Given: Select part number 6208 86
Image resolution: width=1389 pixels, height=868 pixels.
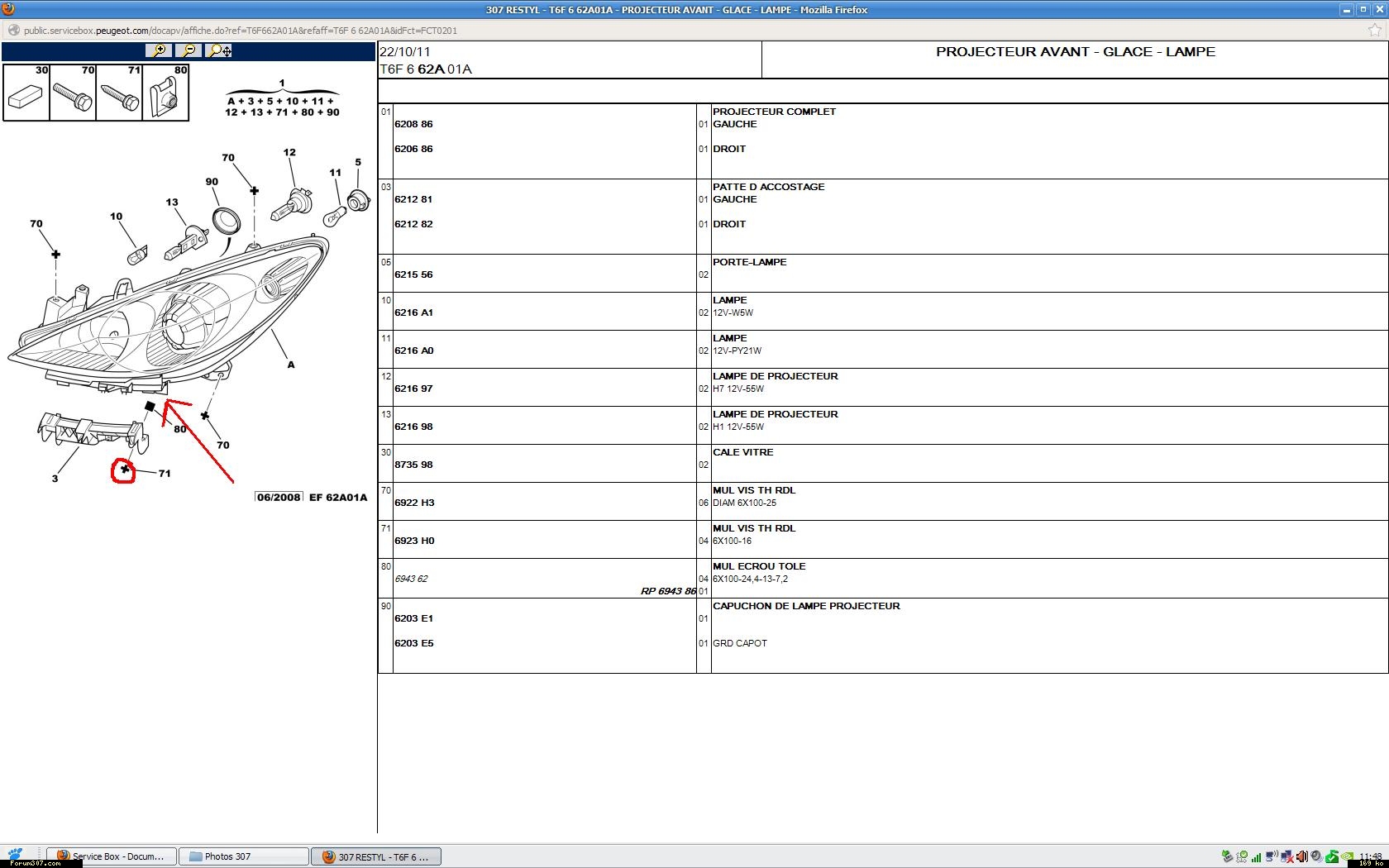Looking at the screenshot, I should [413, 124].
